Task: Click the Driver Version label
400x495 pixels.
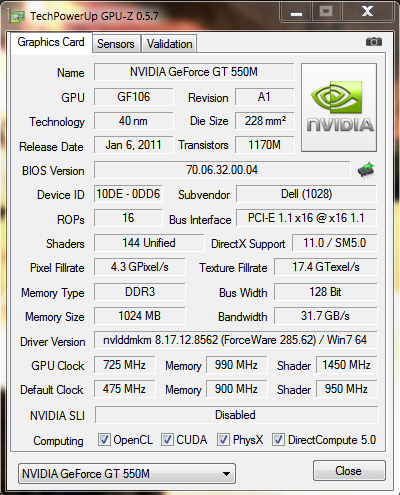Action: [53, 342]
